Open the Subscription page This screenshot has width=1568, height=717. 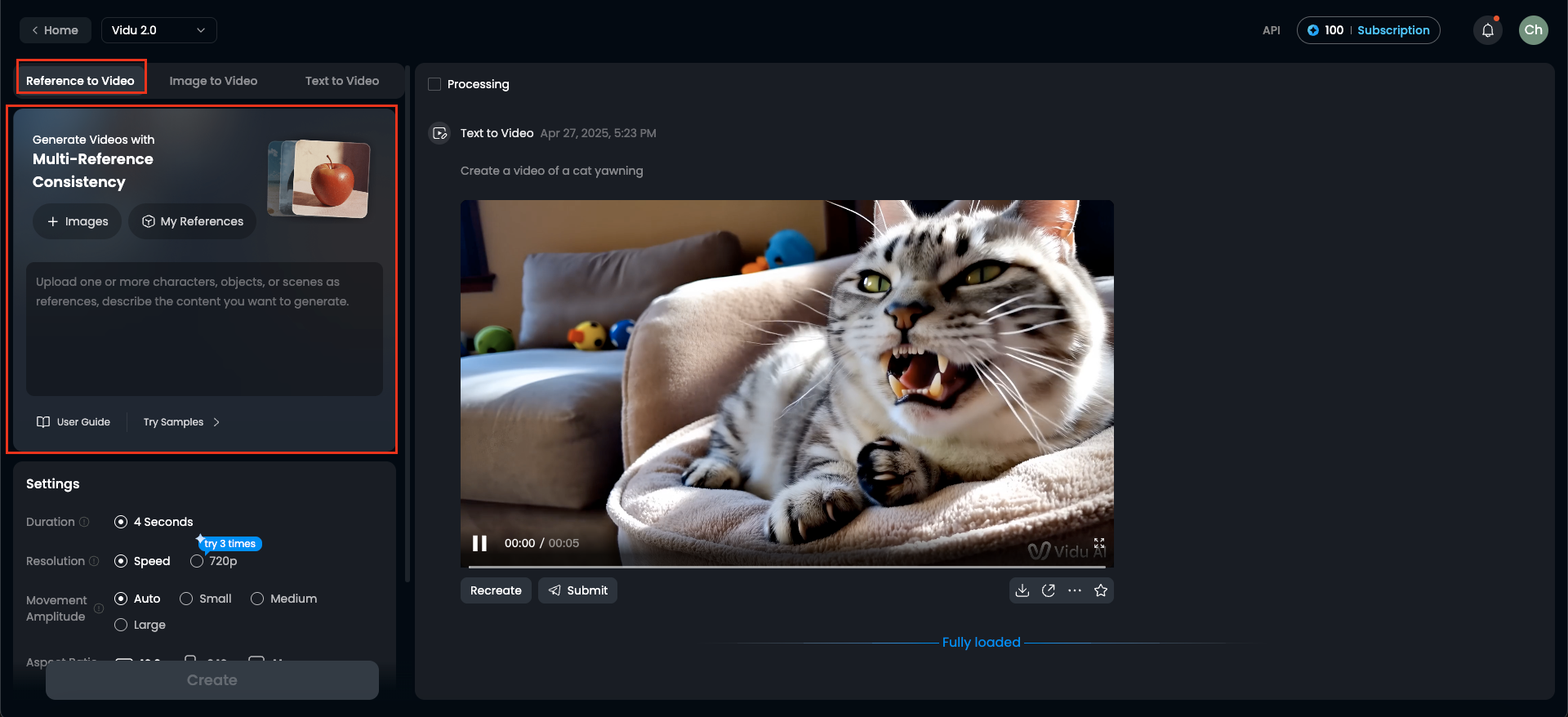[x=1393, y=30]
